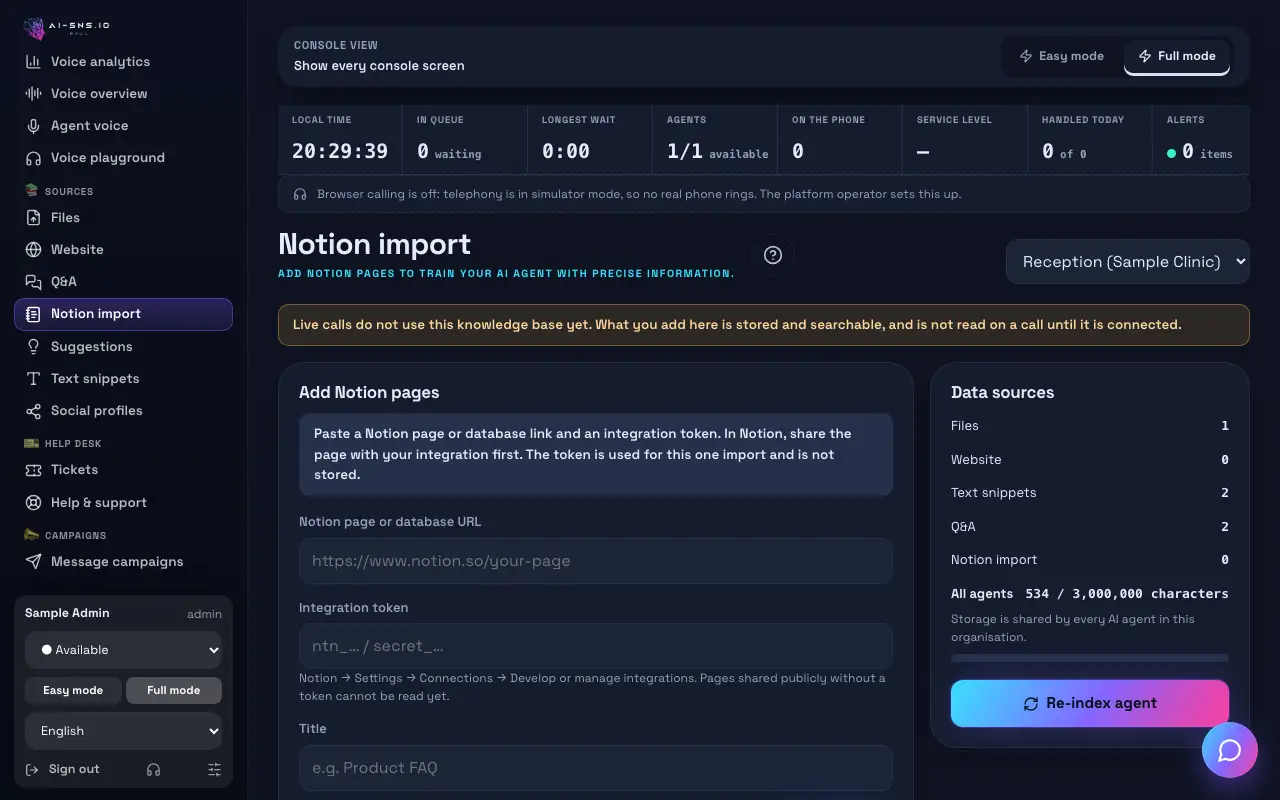Viewport: 1280px width, 800px height.
Task: Open Notion import in the sidebar
Action: click(124, 314)
